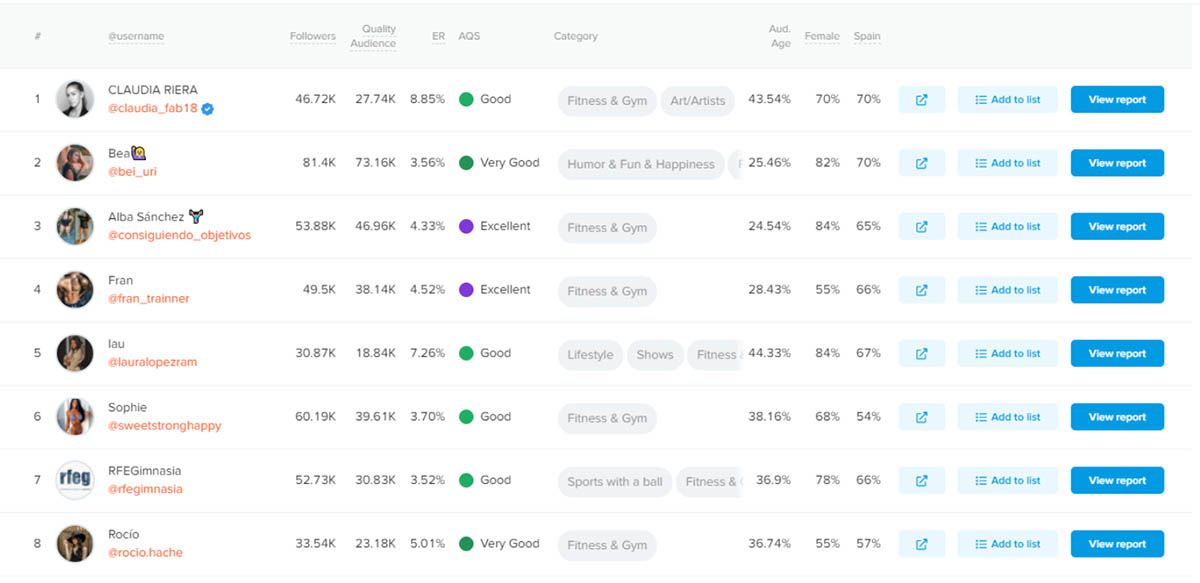Open external profile link for rfegimnasia
Viewport: 1200px width, 583px height.
(x=920, y=480)
